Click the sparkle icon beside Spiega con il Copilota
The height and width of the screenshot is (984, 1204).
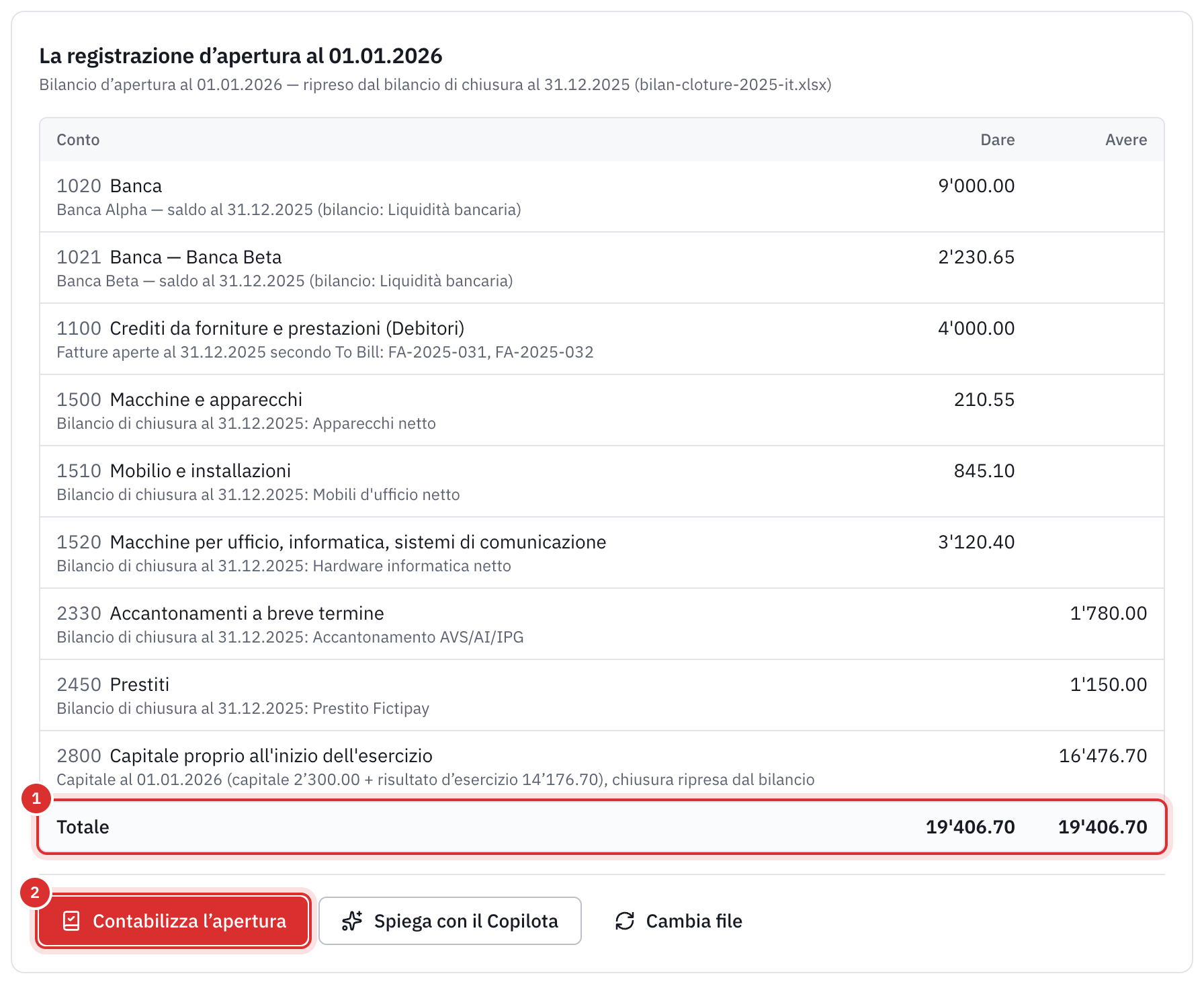click(352, 921)
